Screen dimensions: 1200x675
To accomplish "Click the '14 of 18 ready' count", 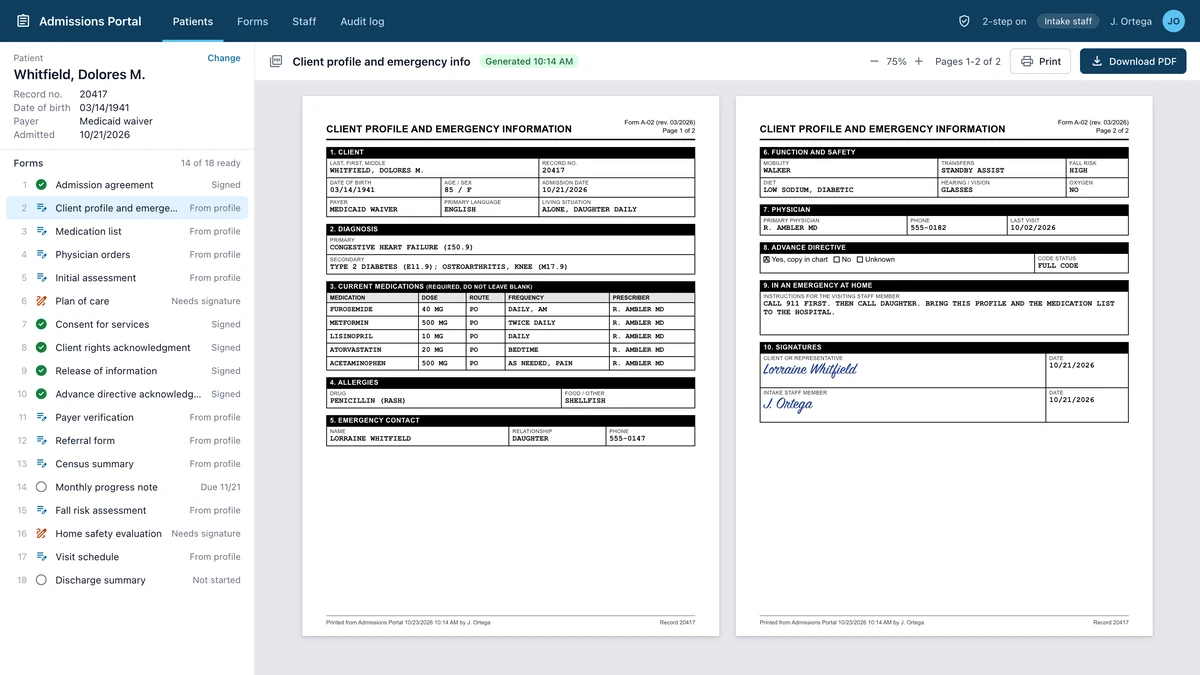I will click(x=211, y=163).
